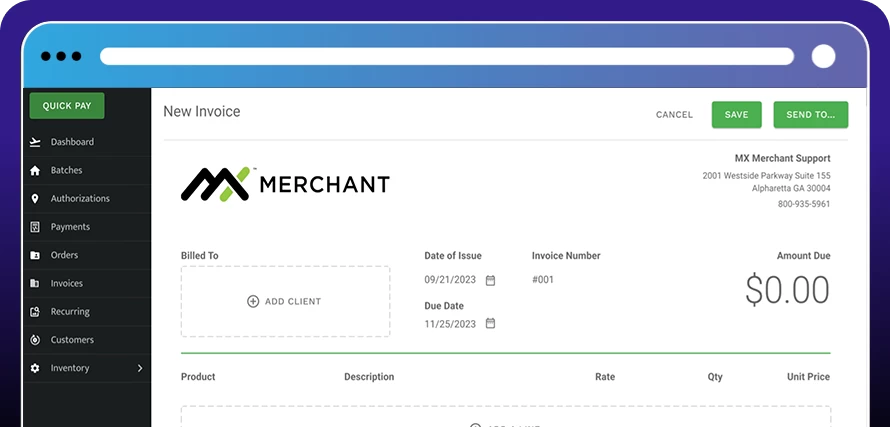Click the Orders folder icon
890x427 pixels.
tap(35, 256)
